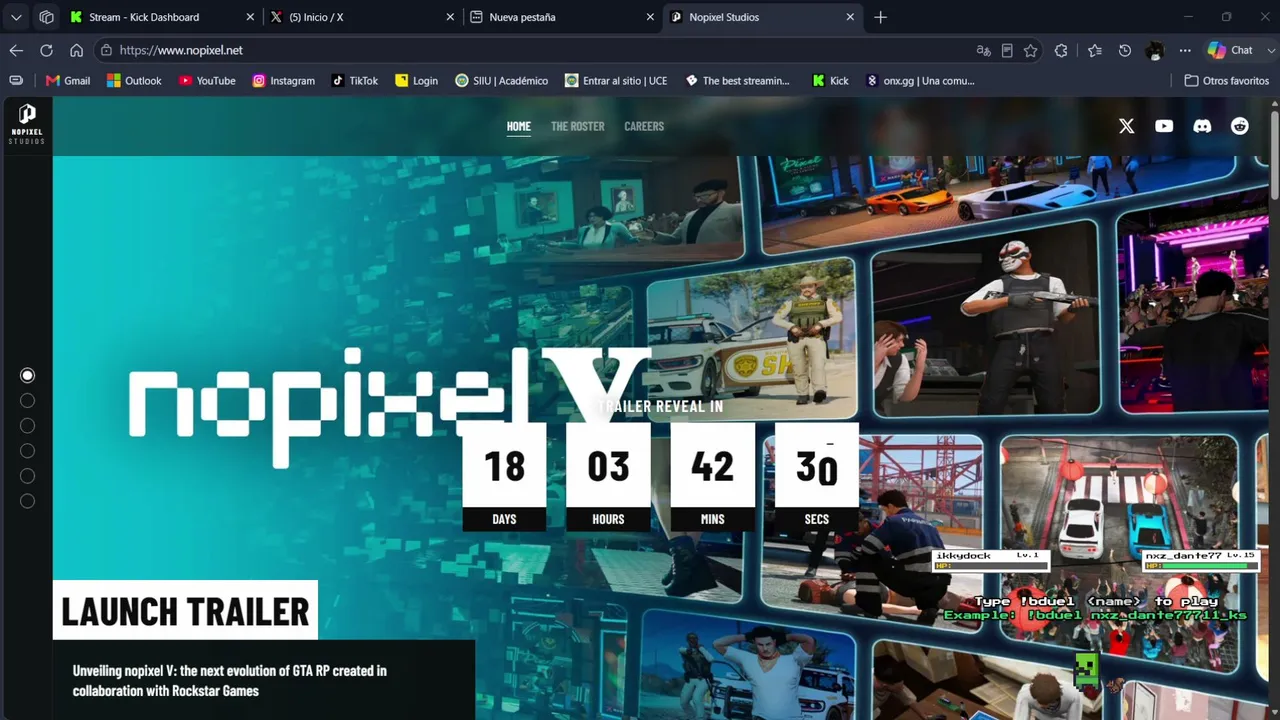The height and width of the screenshot is (720, 1280).
Task: Open Entrar al sitio | UCE bookmark
Action: tap(616, 81)
